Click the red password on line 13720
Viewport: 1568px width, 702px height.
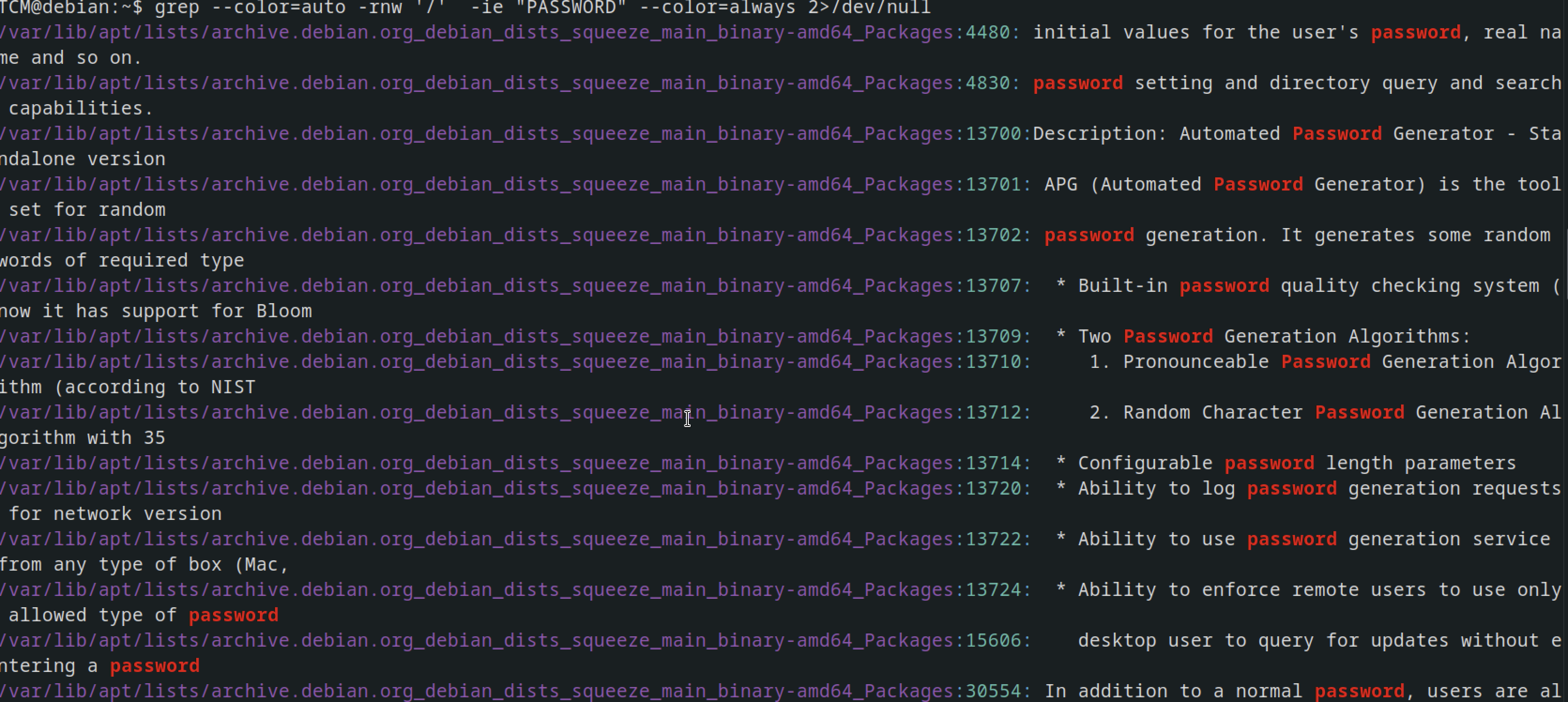pyautogui.click(x=1292, y=488)
